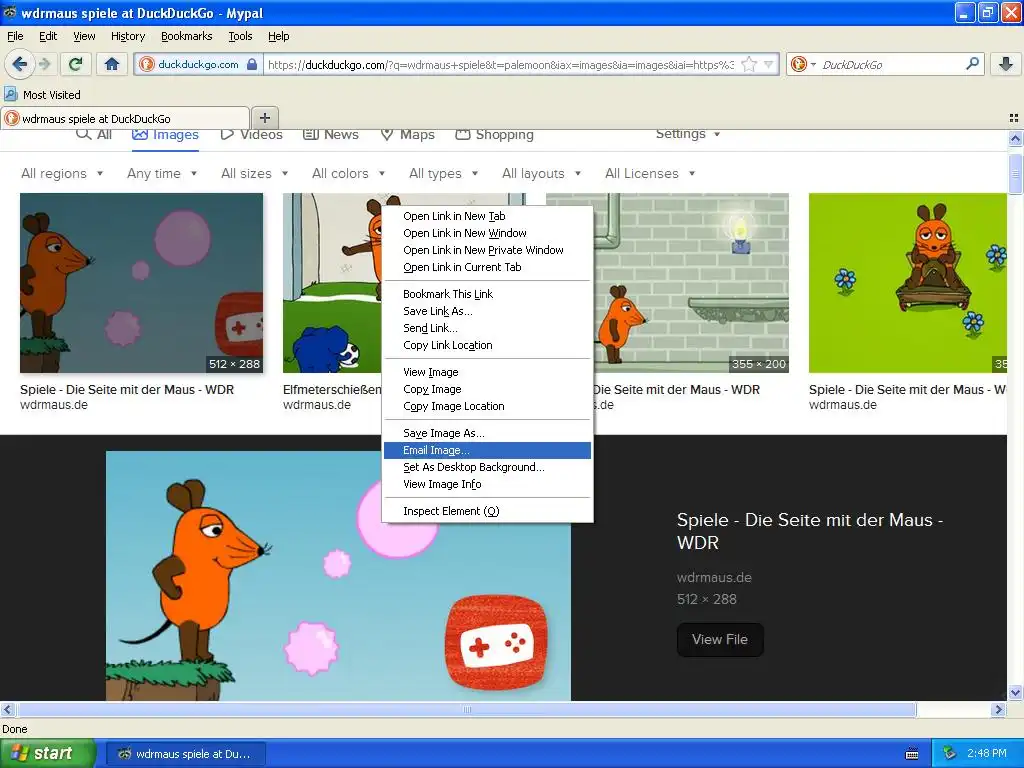The height and width of the screenshot is (768, 1024).
Task: Expand the All types filter
Action: (x=443, y=173)
